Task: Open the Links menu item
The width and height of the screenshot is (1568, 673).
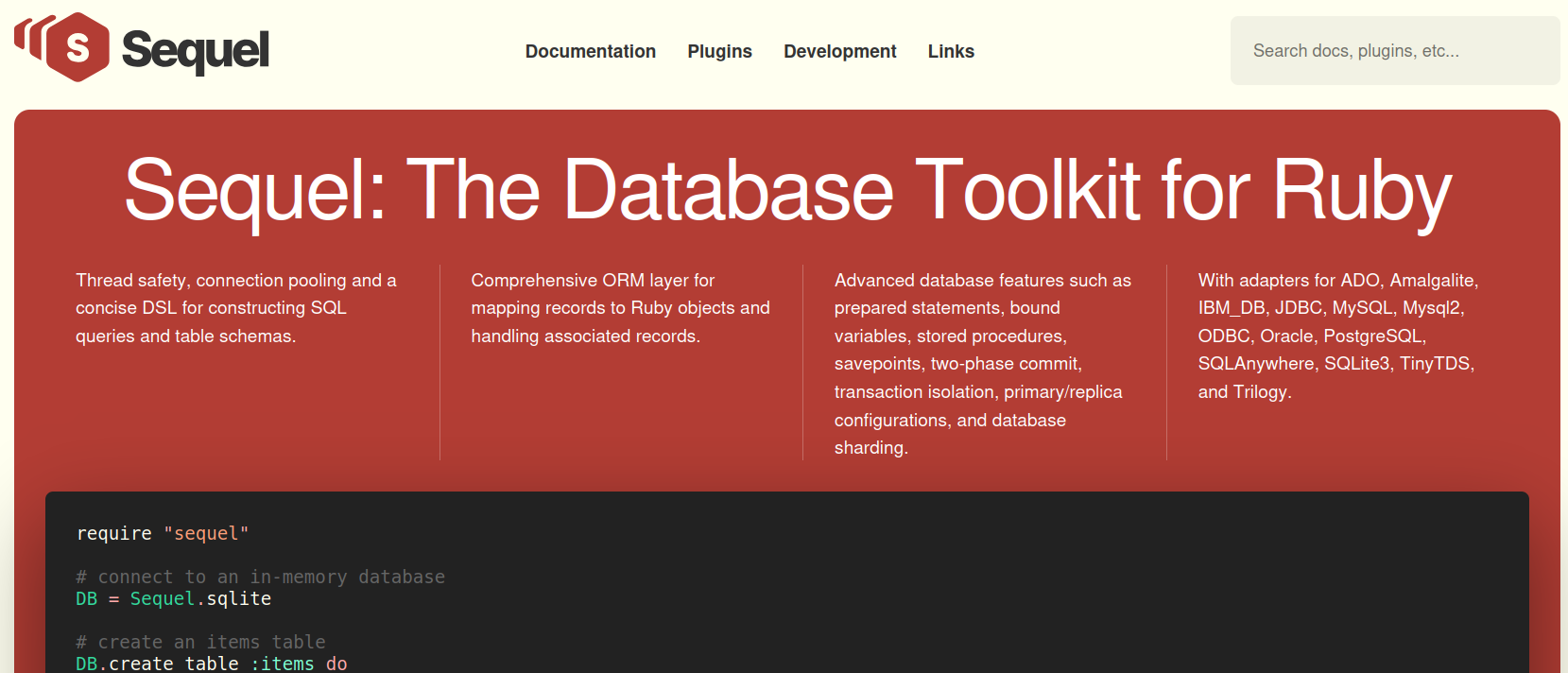Action: (x=951, y=51)
